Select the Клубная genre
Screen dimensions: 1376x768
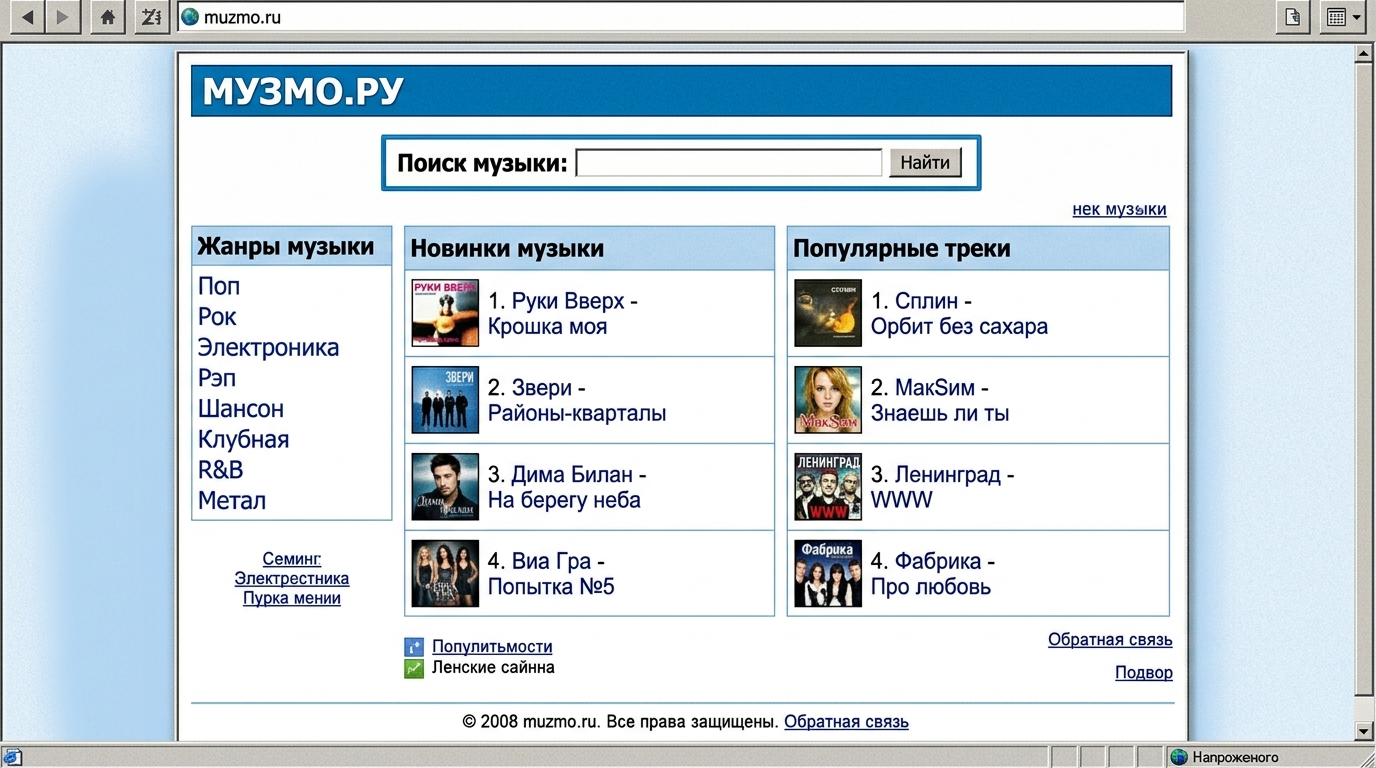point(243,440)
